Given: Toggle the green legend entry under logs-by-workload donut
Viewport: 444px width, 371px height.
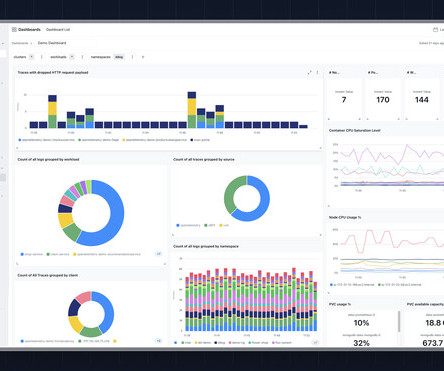Looking at the screenshot, I should coord(58,254).
